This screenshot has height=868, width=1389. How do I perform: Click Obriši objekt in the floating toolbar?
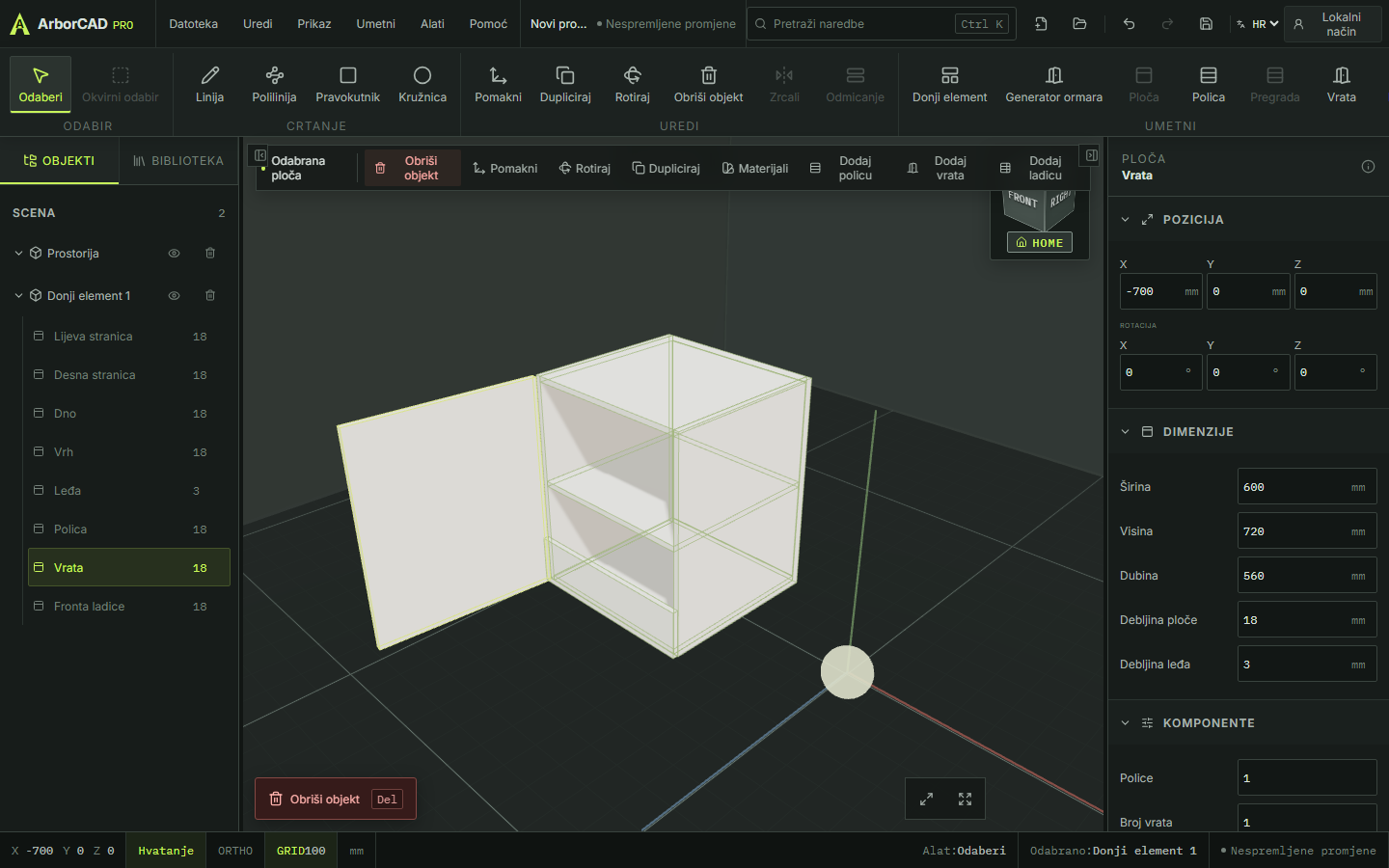[412, 168]
